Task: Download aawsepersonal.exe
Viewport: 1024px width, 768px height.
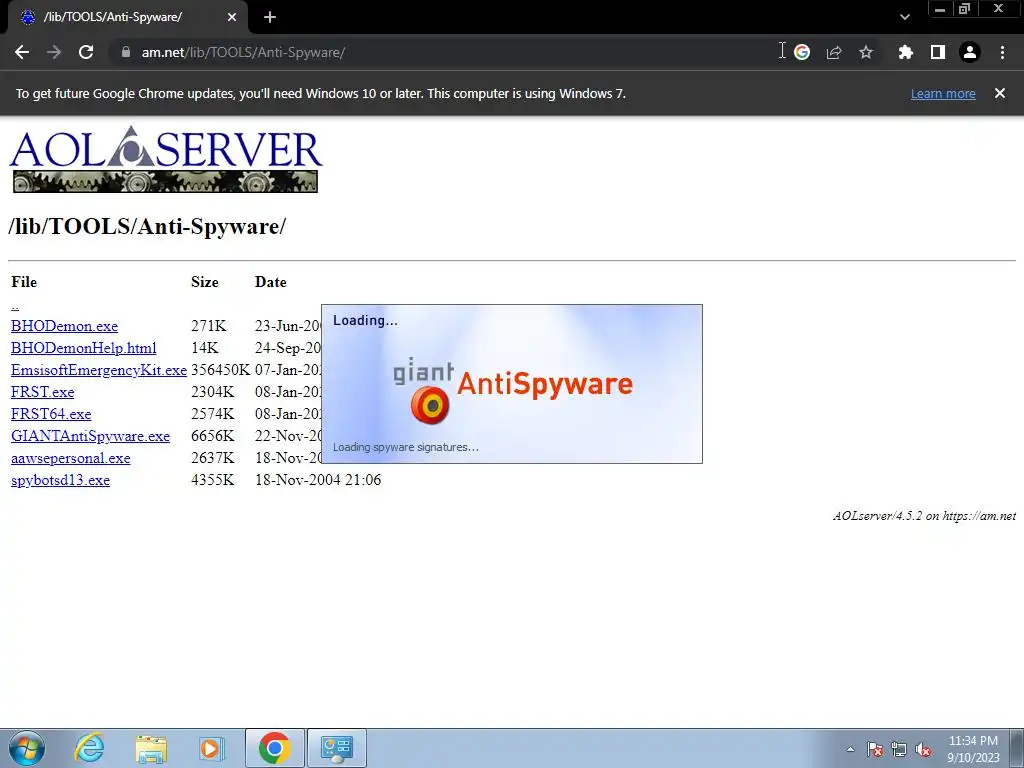Action: pos(71,458)
